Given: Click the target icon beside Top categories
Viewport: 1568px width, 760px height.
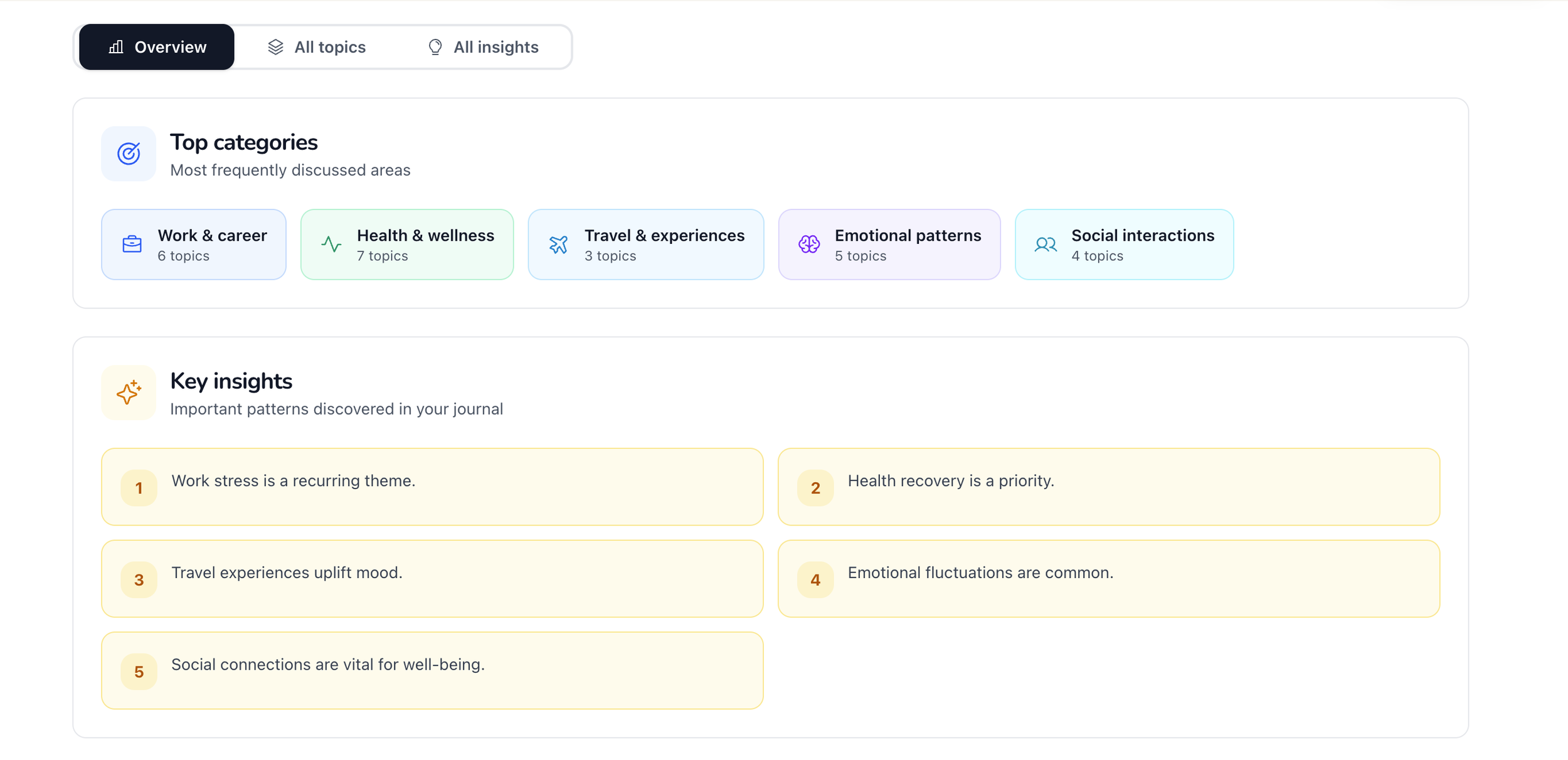Looking at the screenshot, I should 129,154.
